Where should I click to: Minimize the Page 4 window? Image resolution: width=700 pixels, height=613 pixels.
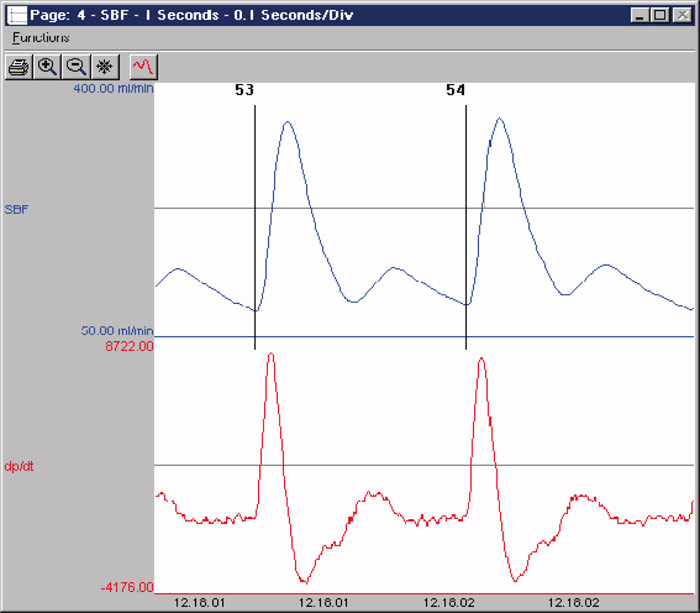coord(640,15)
